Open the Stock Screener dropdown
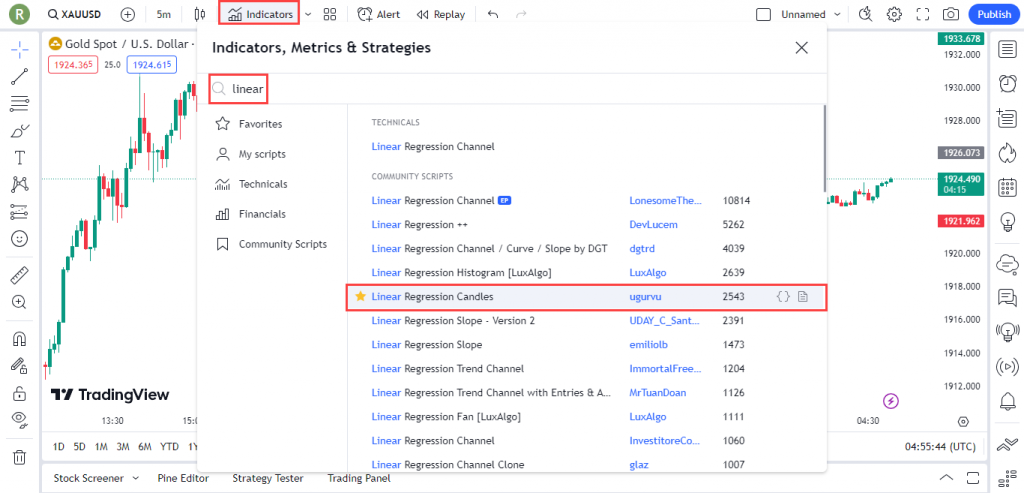 pos(97,478)
